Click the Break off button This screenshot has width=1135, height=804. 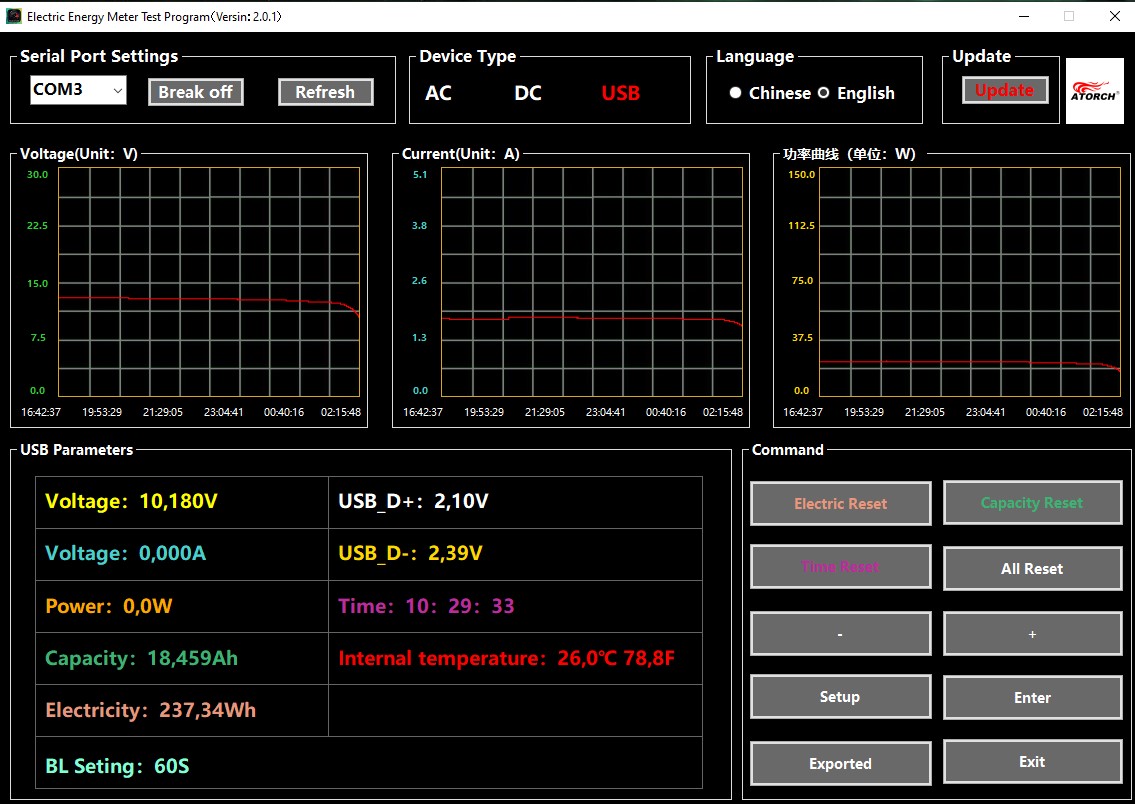[195, 92]
